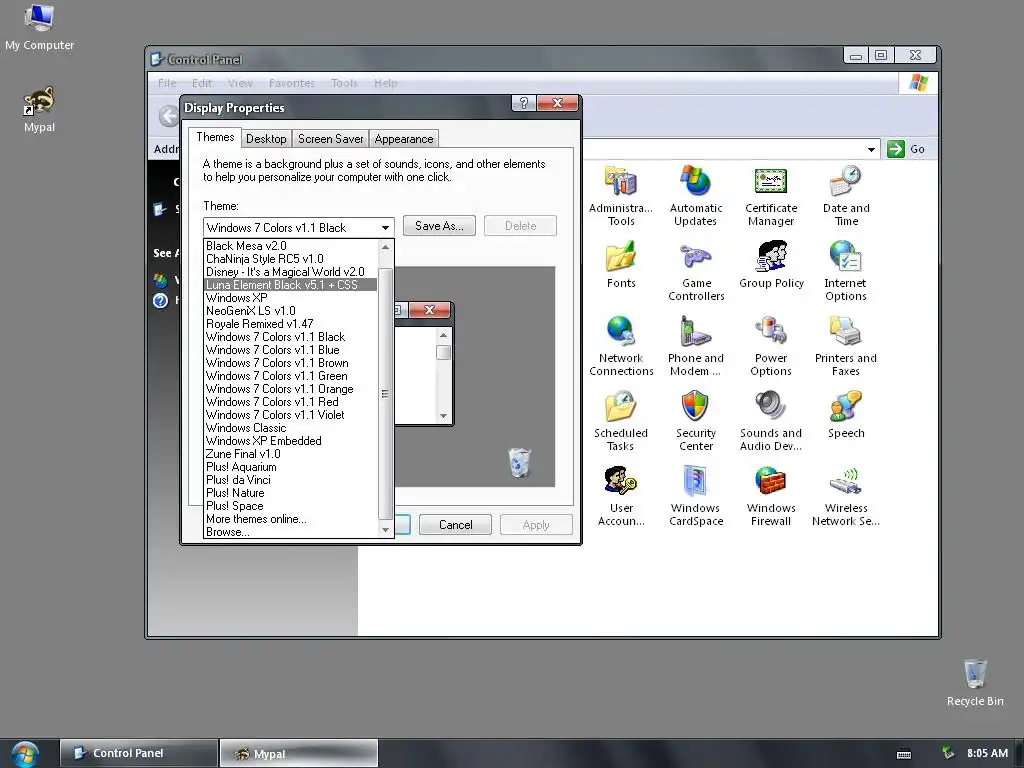1024x768 pixels.
Task: Click scroll-up arrow of theme list
Action: click(x=385, y=248)
